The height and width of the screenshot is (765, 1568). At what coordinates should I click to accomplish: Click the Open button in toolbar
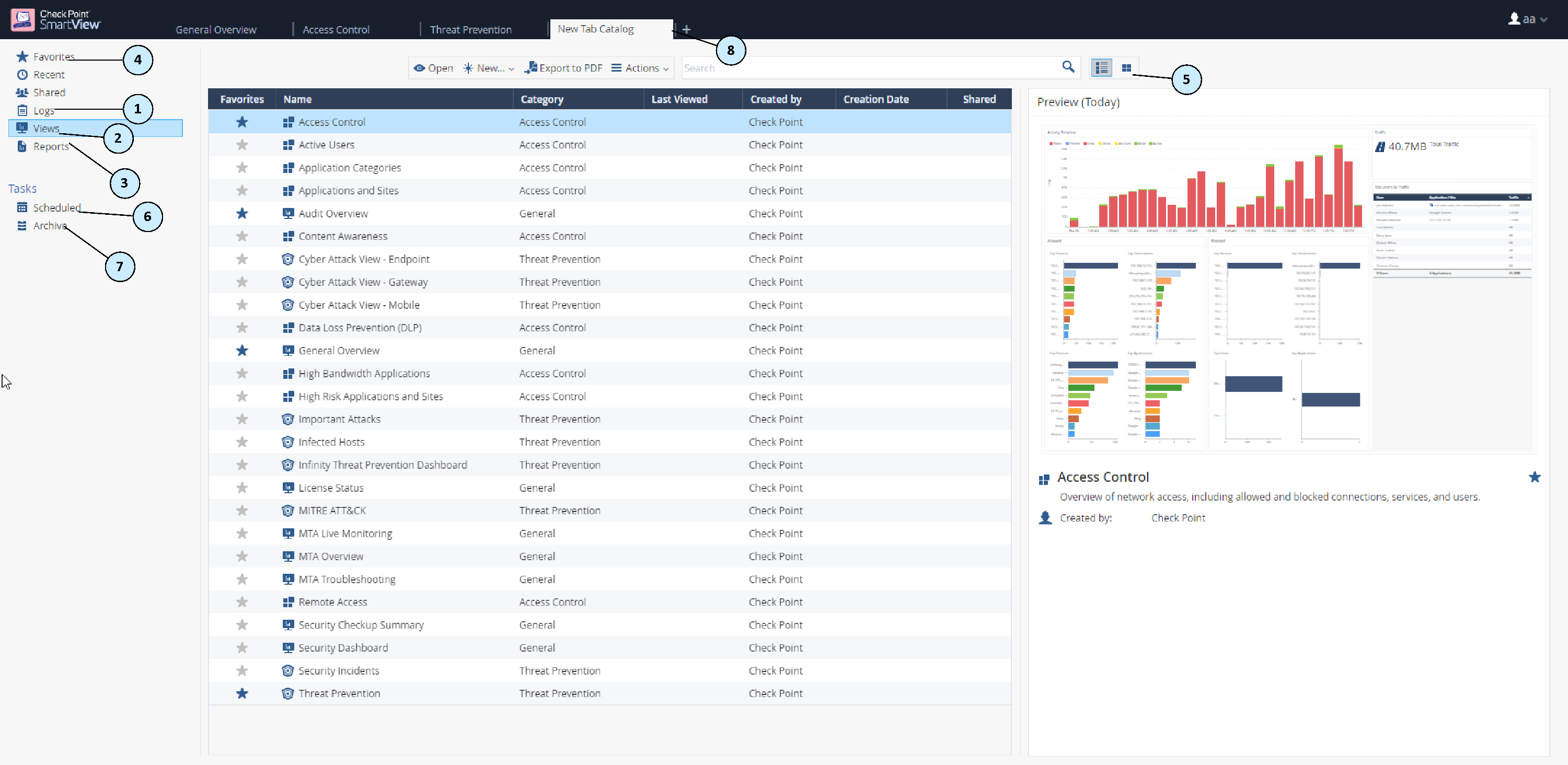coord(433,68)
